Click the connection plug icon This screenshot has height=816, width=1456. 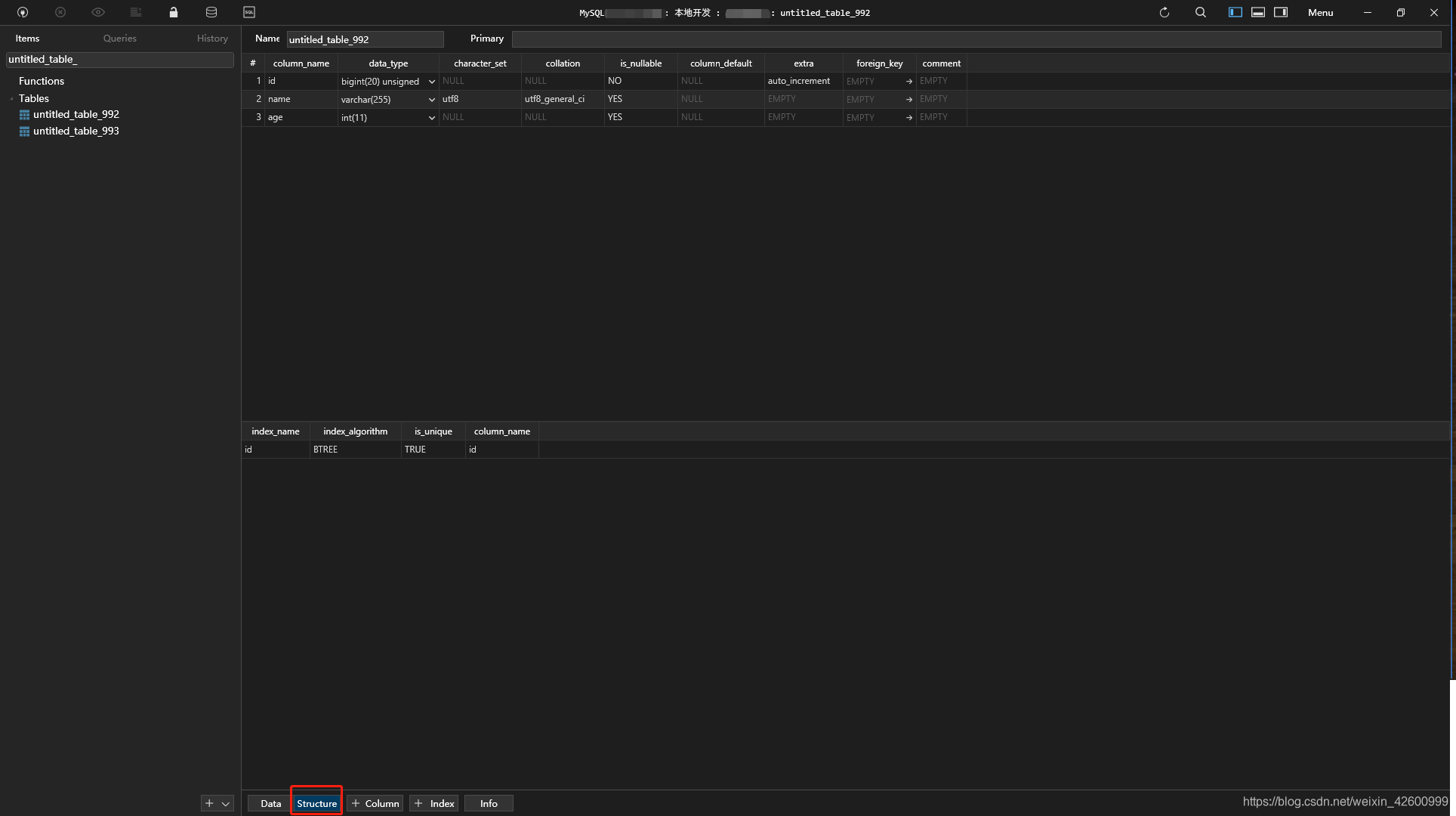[x=23, y=12]
